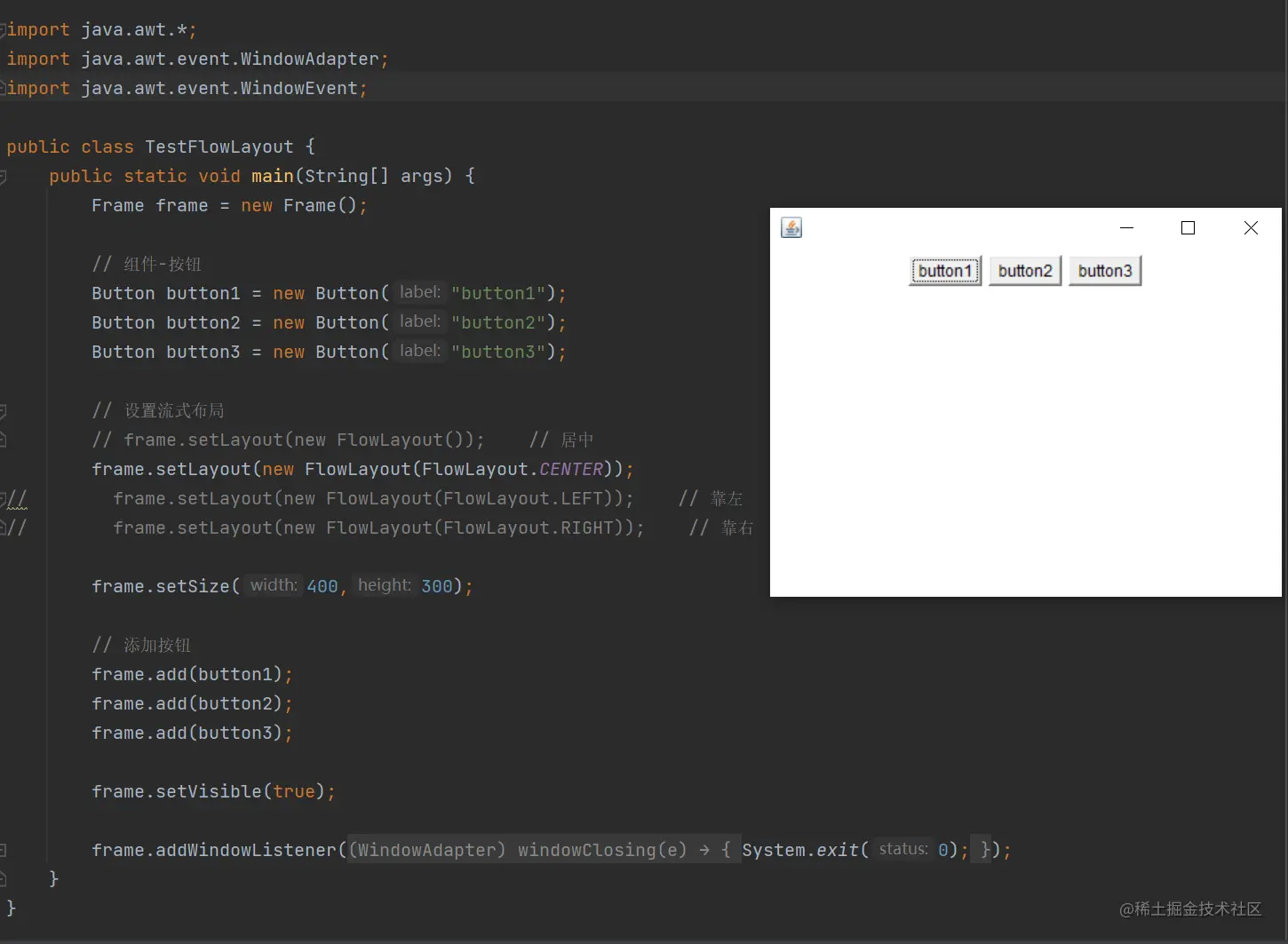Click the main method name
The width and height of the screenshot is (1288, 944).
pos(273,176)
